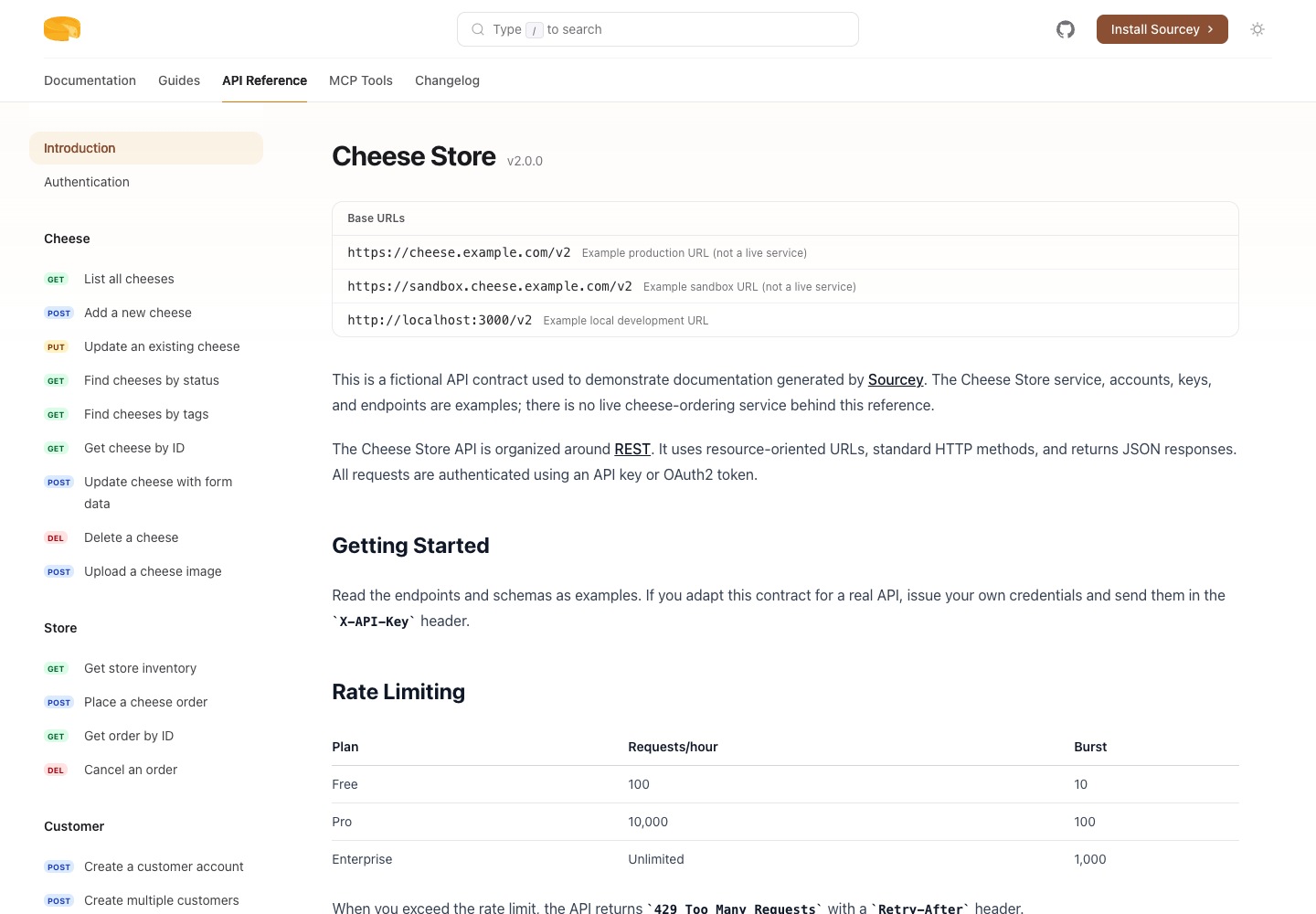
Task: Select Introduction in the sidebar
Action: click(x=146, y=148)
